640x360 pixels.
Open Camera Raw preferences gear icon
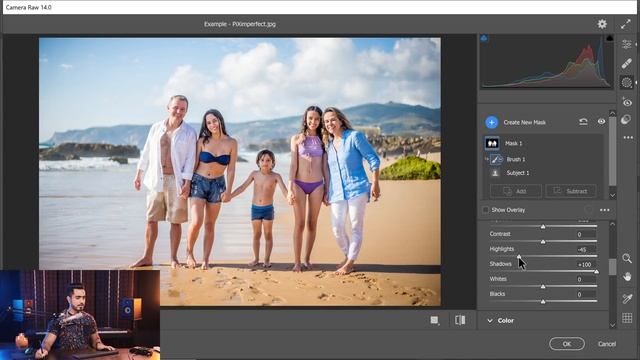[x=602, y=24]
